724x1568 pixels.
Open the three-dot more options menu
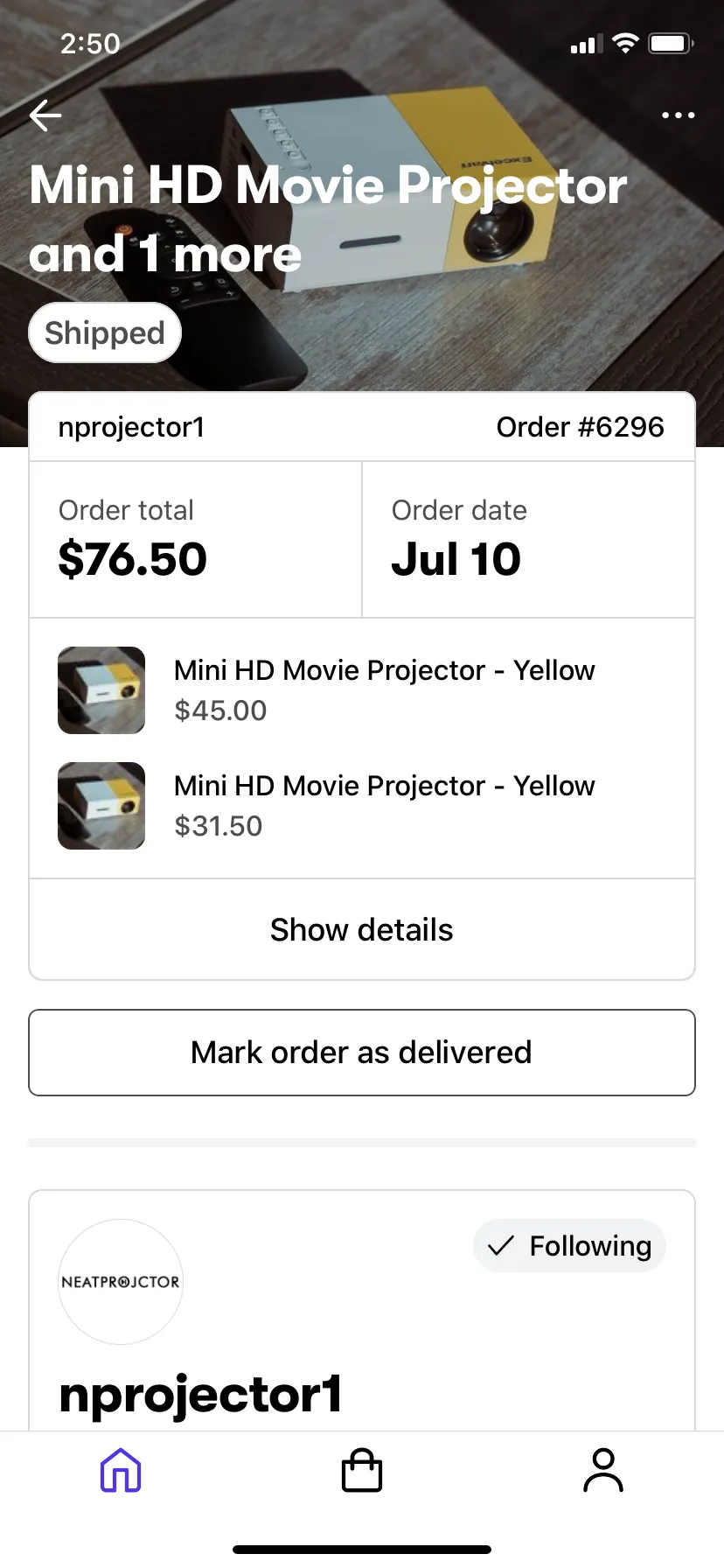pos(678,115)
